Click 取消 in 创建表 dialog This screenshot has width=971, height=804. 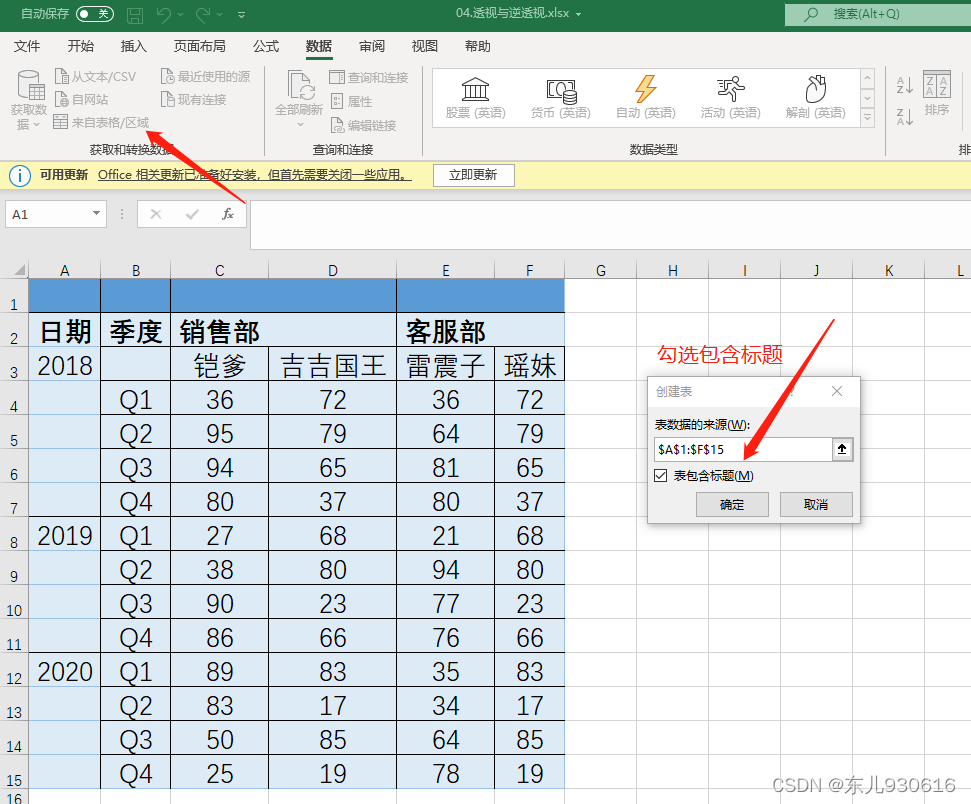pos(816,505)
